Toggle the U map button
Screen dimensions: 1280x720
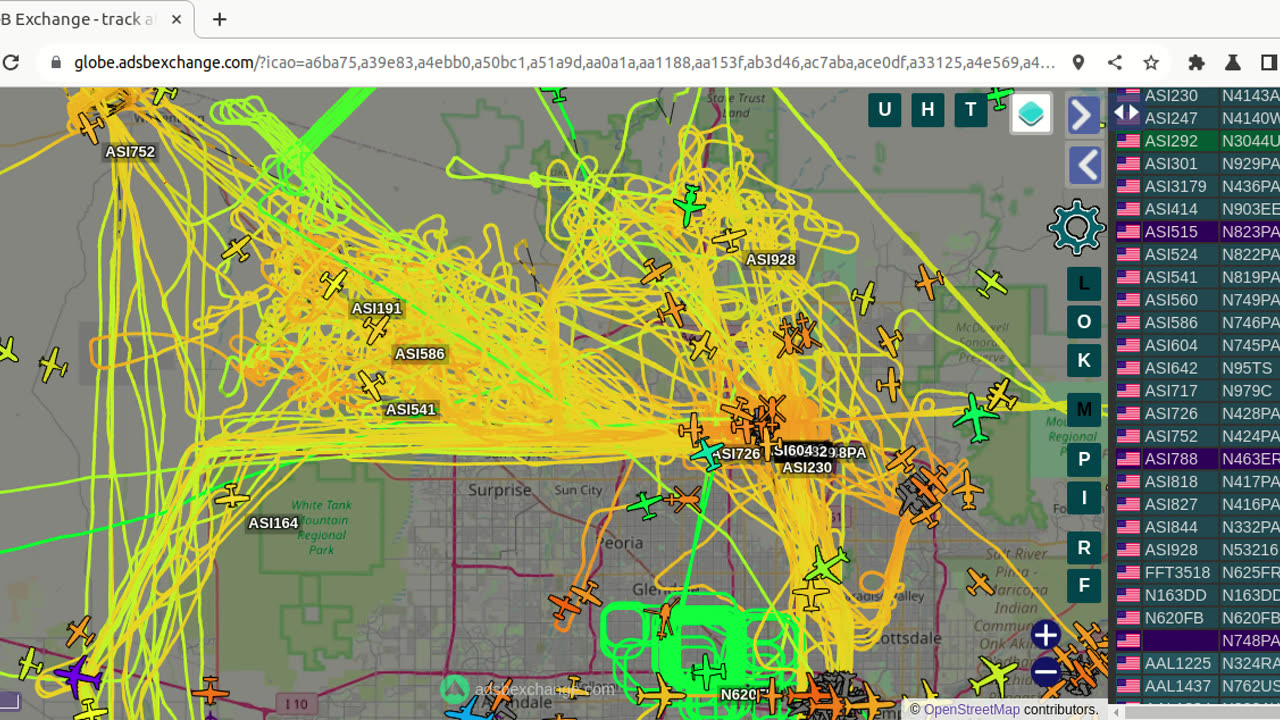coord(884,110)
